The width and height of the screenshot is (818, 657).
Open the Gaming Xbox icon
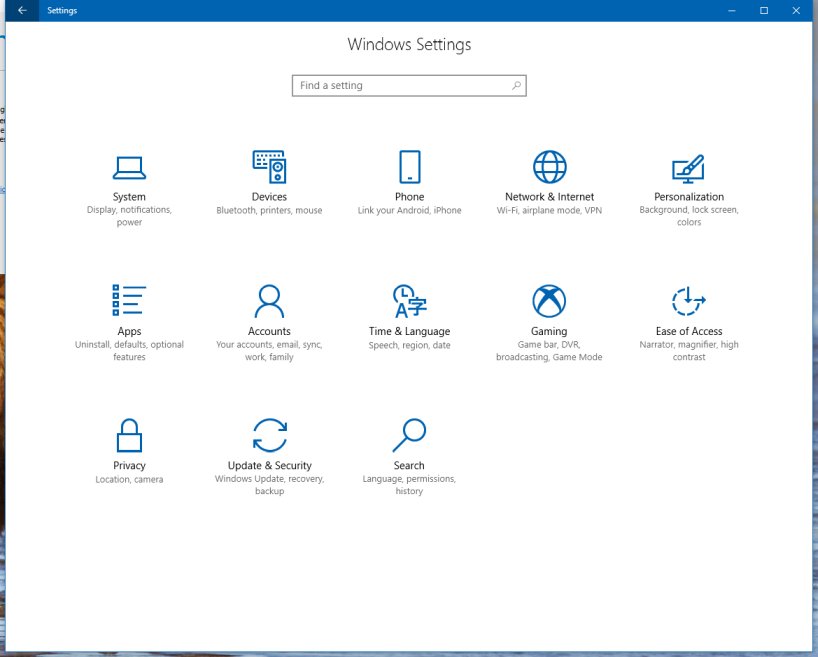(x=549, y=301)
